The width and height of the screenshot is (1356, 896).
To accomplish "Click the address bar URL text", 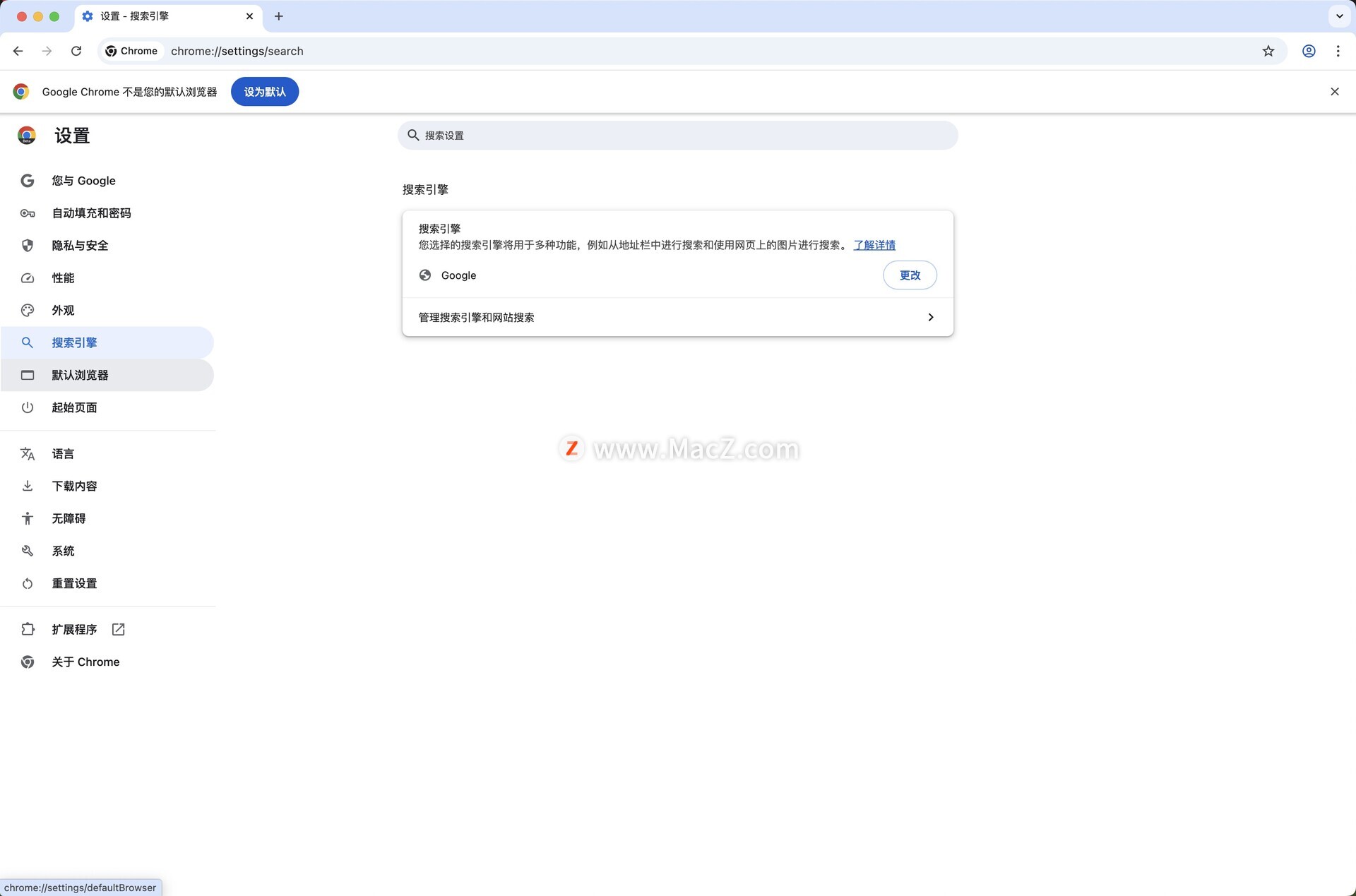I will [237, 51].
